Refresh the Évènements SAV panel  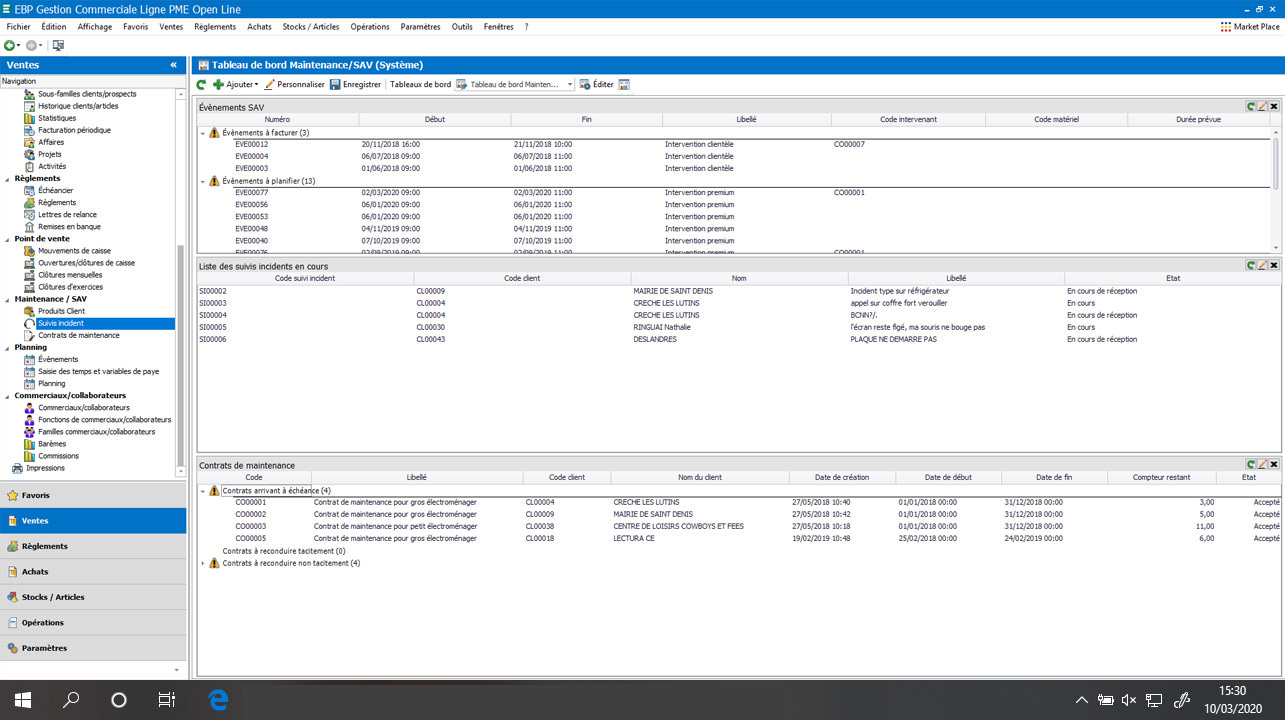(1250, 106)
